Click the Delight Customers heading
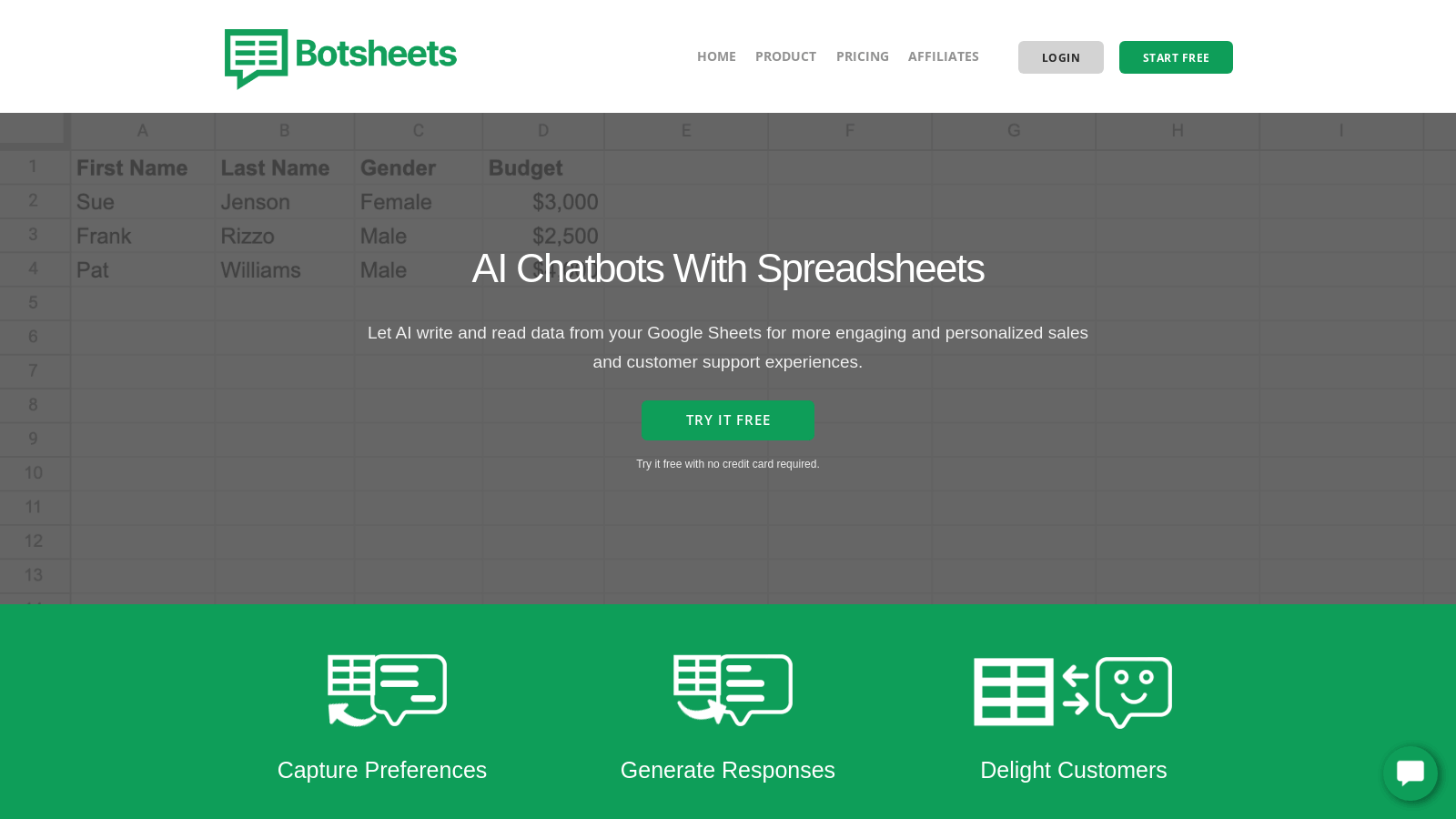Viewport: 1456px width, 819px height. tap(1074, 770)
